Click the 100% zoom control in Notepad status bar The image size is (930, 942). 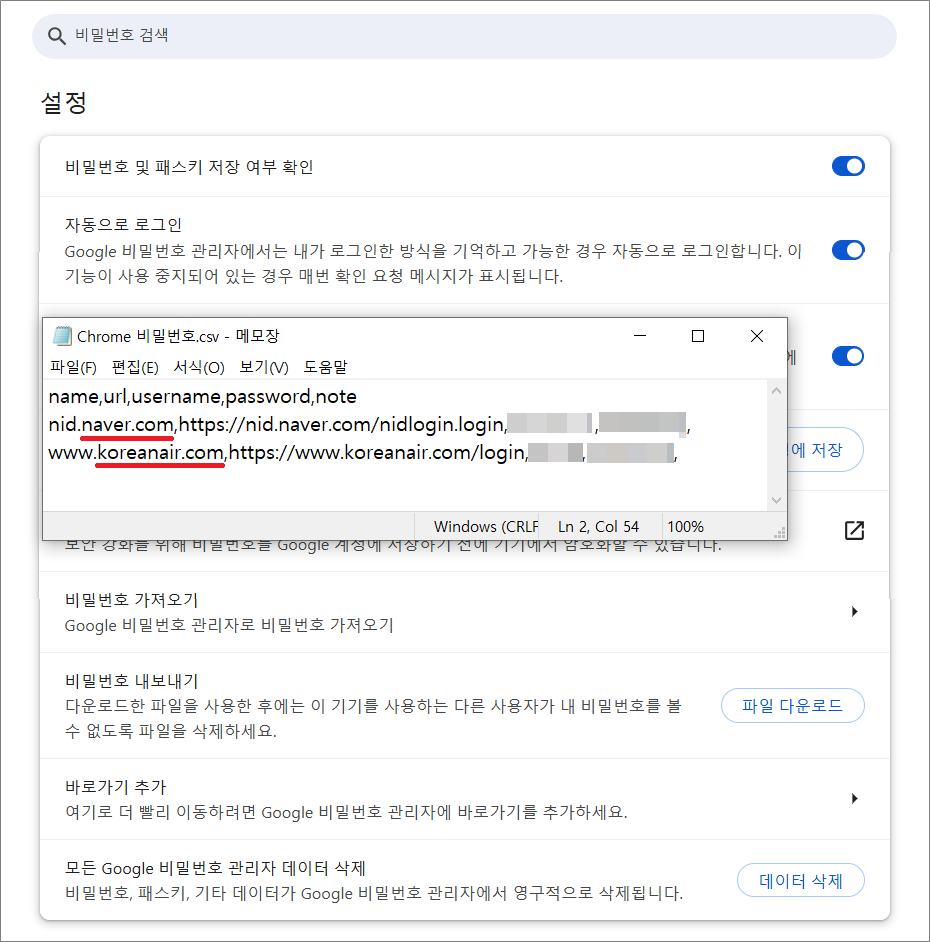click(689, 526)
